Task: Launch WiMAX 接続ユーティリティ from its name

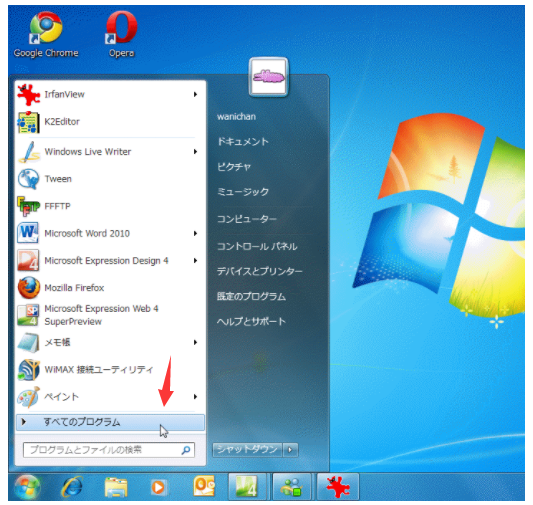Action: [x=99, y=369]
